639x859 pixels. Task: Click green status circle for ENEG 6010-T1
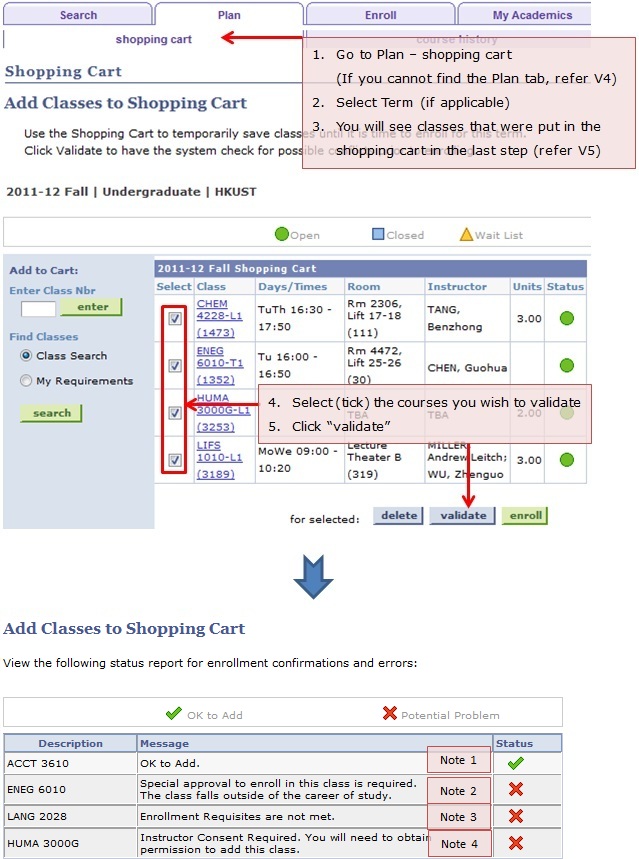click(x=567, y=366)
